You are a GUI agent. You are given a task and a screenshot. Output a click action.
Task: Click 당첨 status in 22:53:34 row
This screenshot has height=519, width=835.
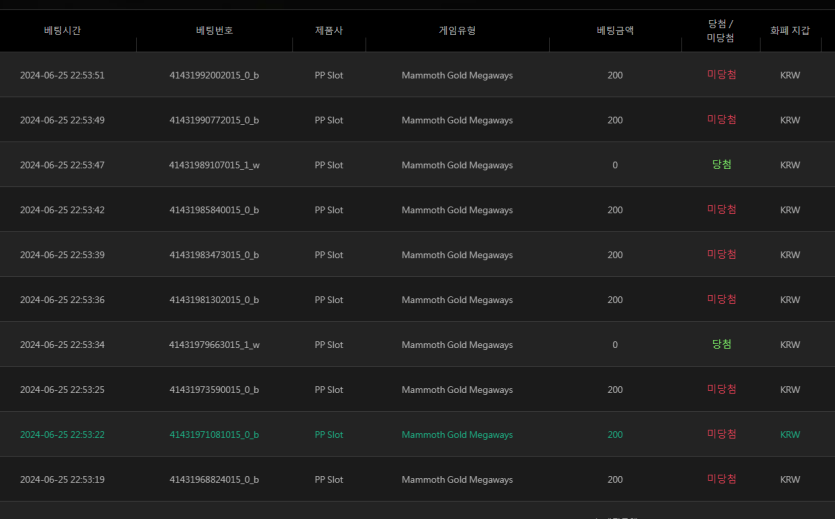tap(722, 344)
